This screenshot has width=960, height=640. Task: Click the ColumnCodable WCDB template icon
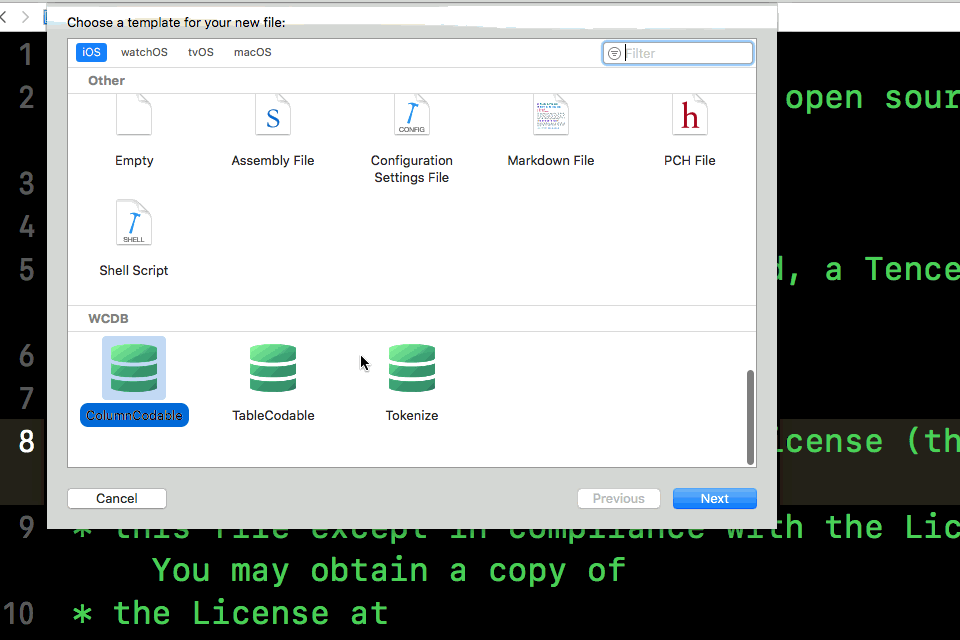point(134,368)
